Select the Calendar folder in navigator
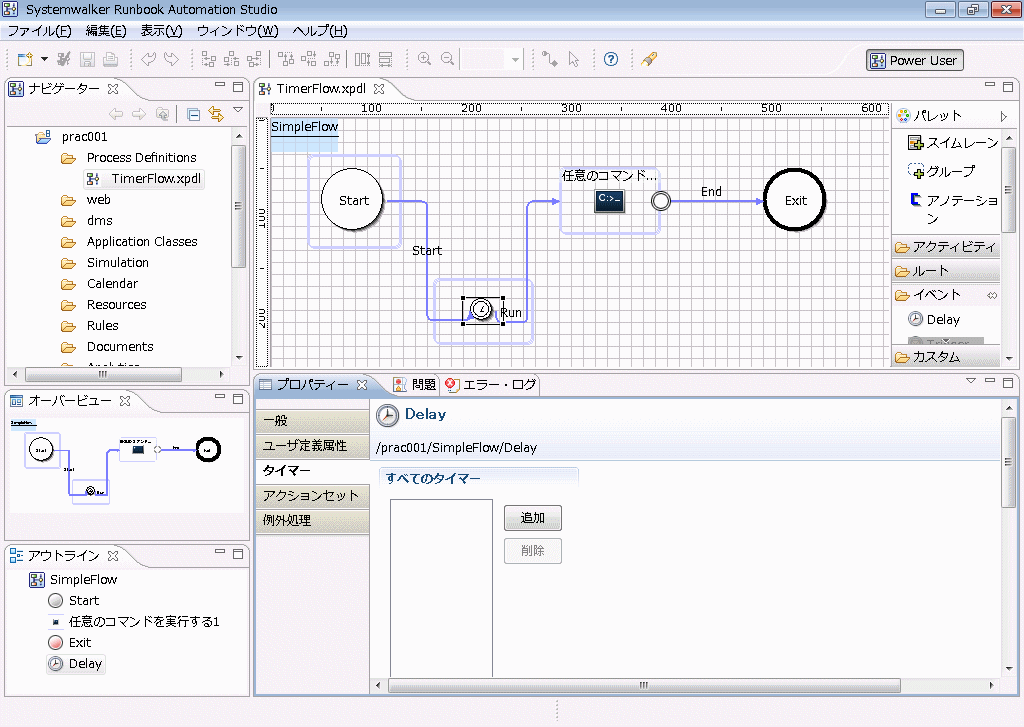Image resolution: width=1024 pixels, height=727 pixels. (x=112, y=283)
